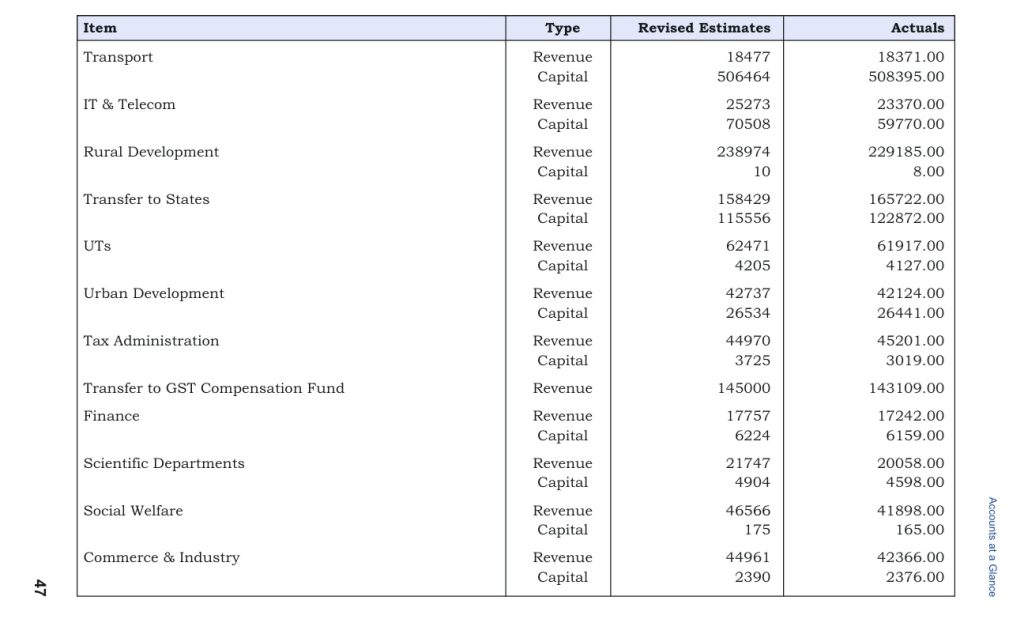
Task: Click the Urban Development row label
Action: point(153,293)
